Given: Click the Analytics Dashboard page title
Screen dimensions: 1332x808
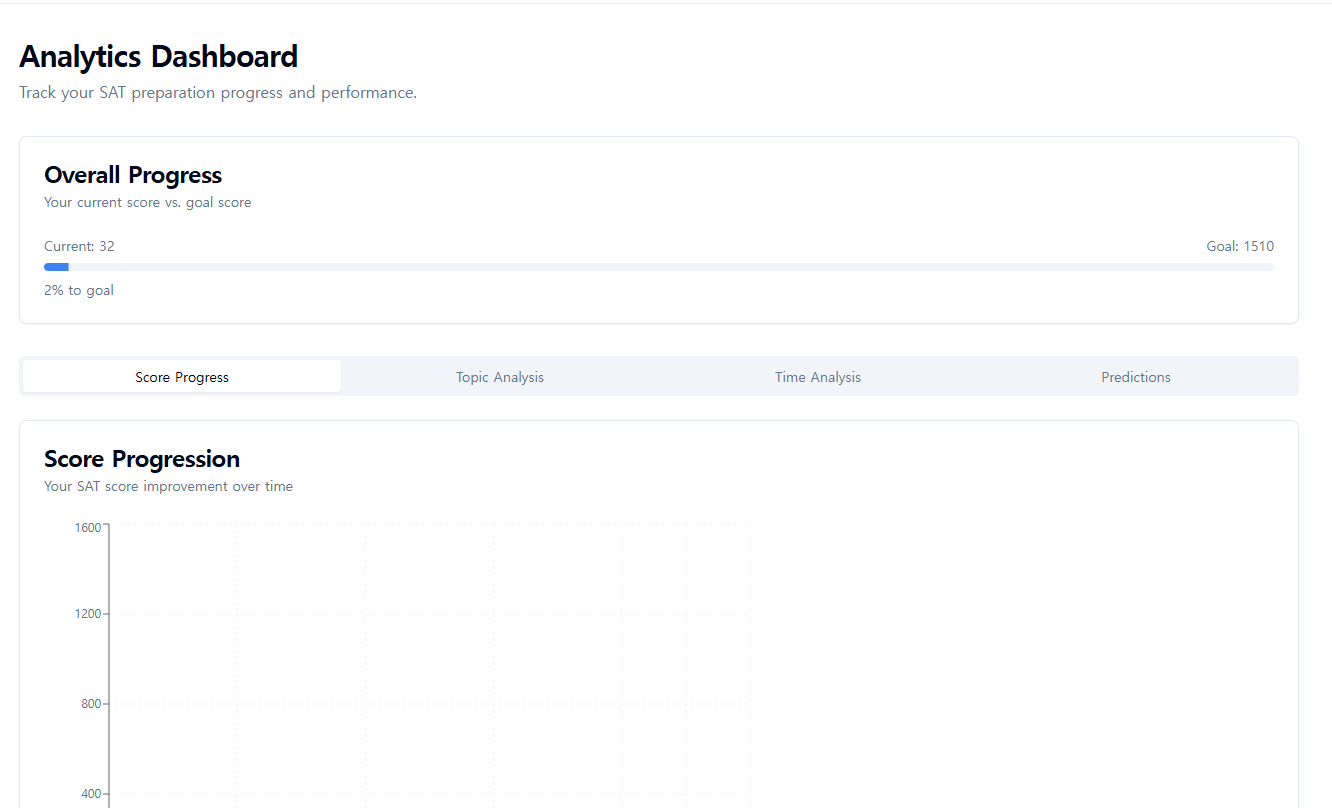Looking at the screenshot, I should (158, 57).
